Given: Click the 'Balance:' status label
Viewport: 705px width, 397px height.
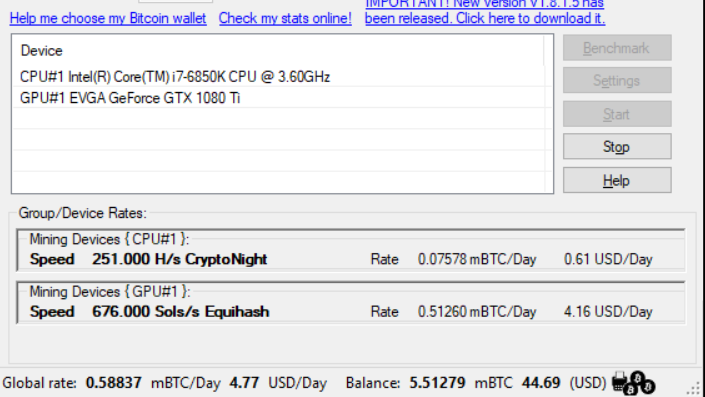Looking at the screenshot, I should pos(373,383).
